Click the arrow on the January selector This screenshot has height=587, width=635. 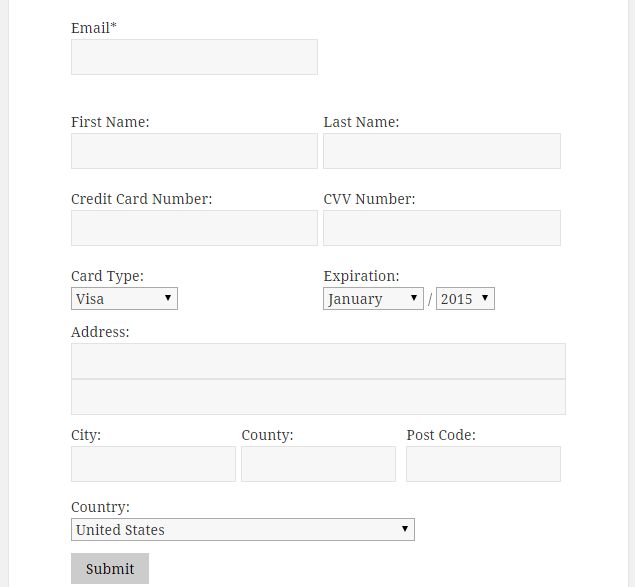pos(413,298)
